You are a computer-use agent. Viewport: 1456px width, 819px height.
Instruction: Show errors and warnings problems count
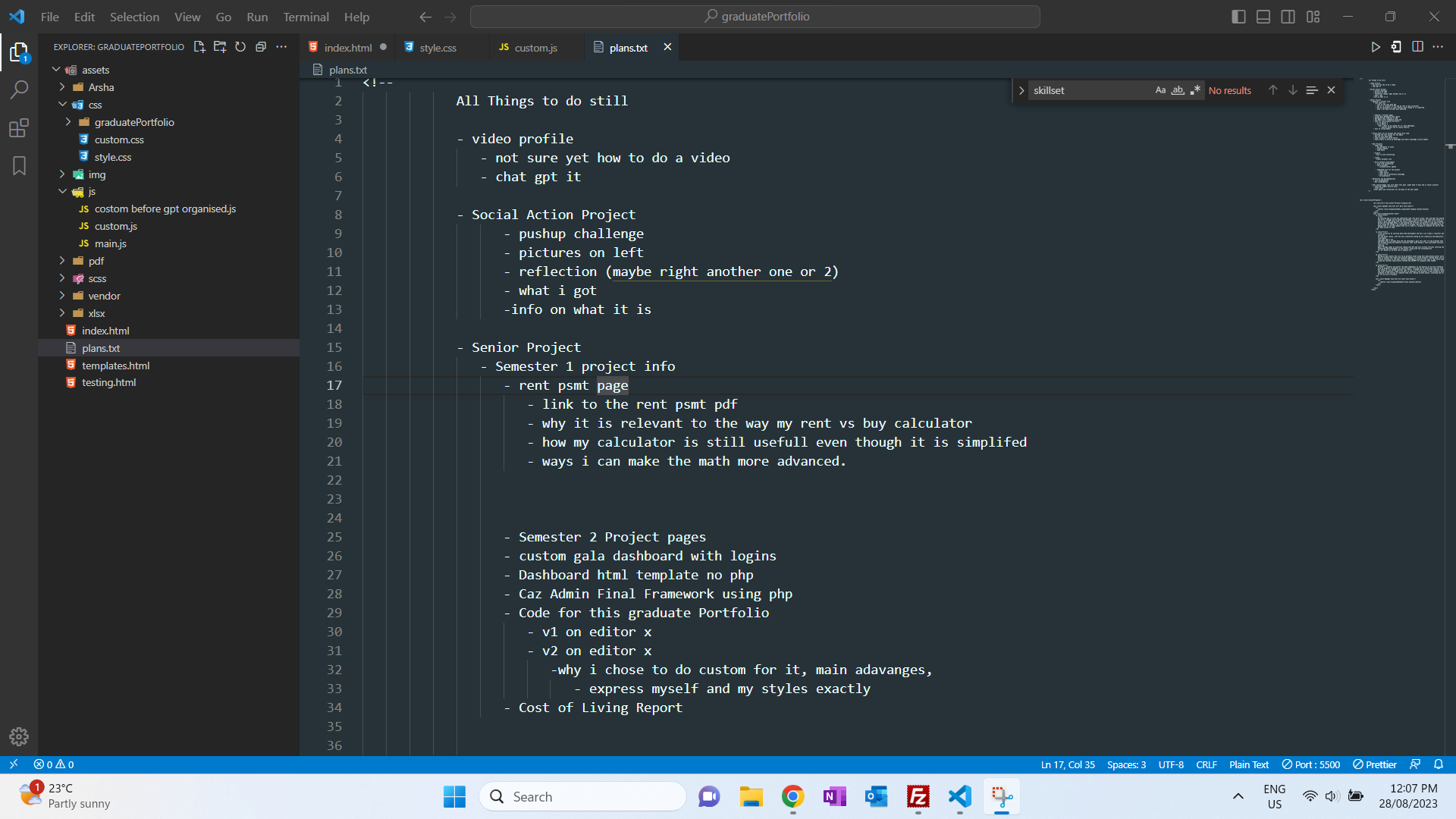54,764
